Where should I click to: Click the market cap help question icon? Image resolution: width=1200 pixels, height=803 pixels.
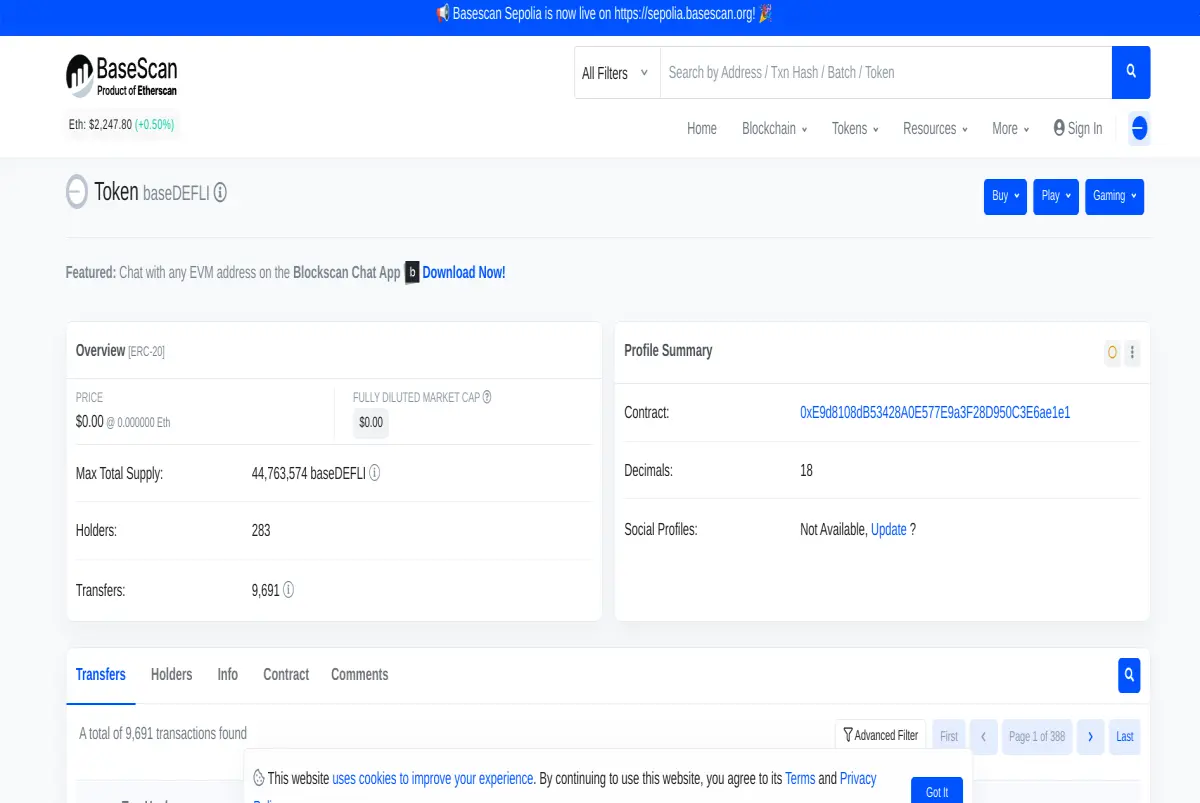click(487, 397)
